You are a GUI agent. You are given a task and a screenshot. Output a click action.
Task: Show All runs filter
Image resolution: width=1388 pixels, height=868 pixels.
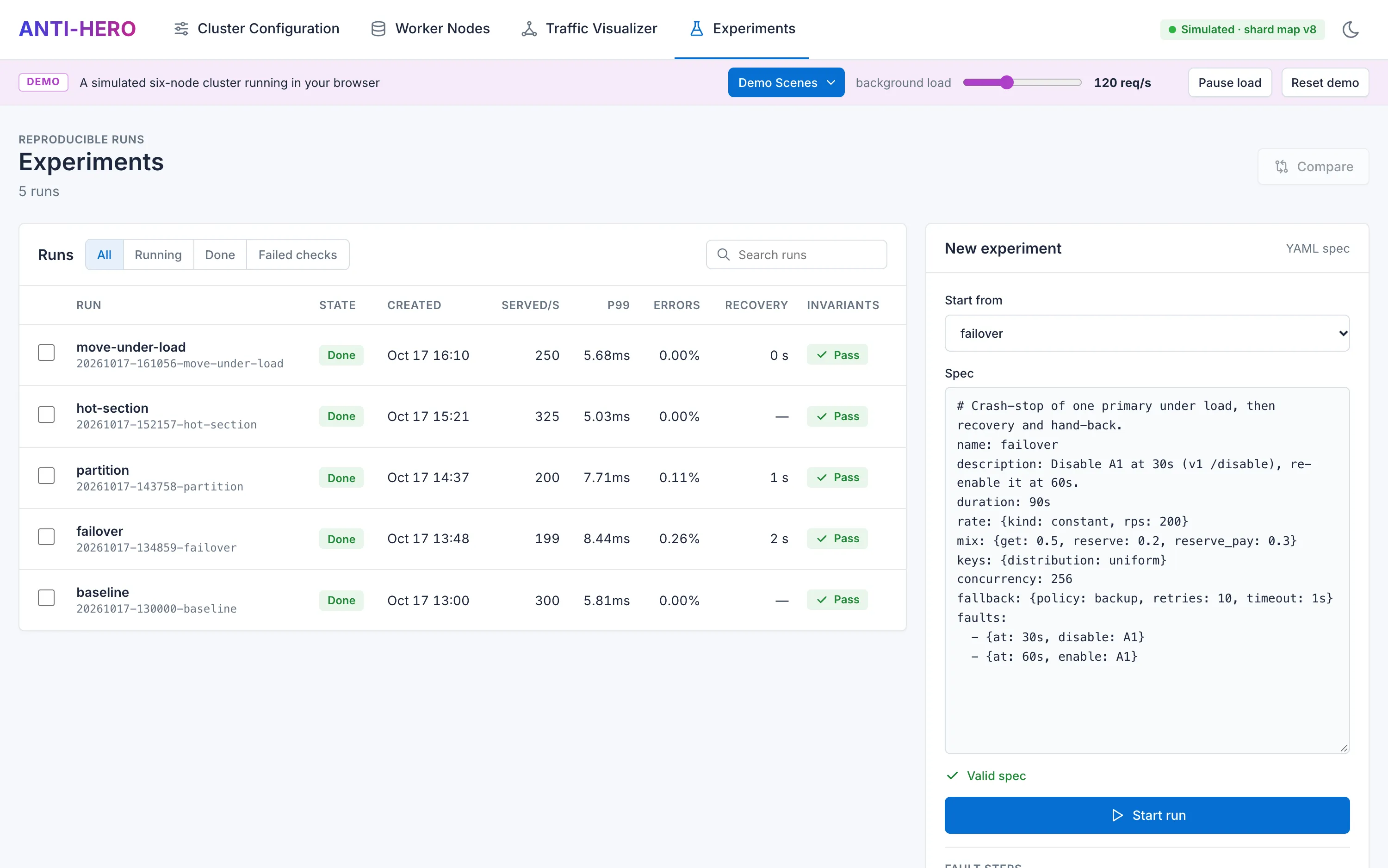point(105,254)
